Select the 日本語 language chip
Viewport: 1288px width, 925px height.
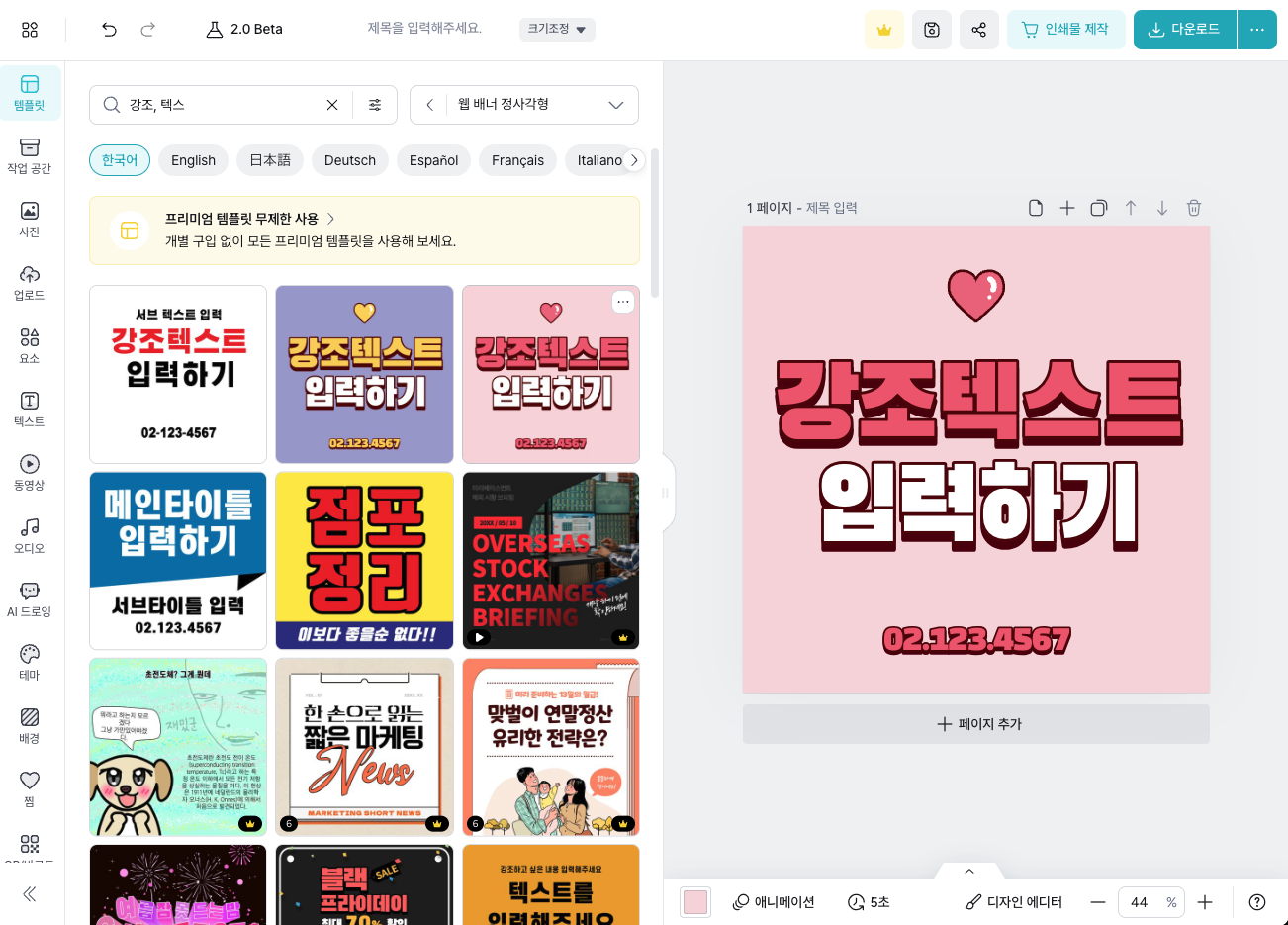point(270,160)
